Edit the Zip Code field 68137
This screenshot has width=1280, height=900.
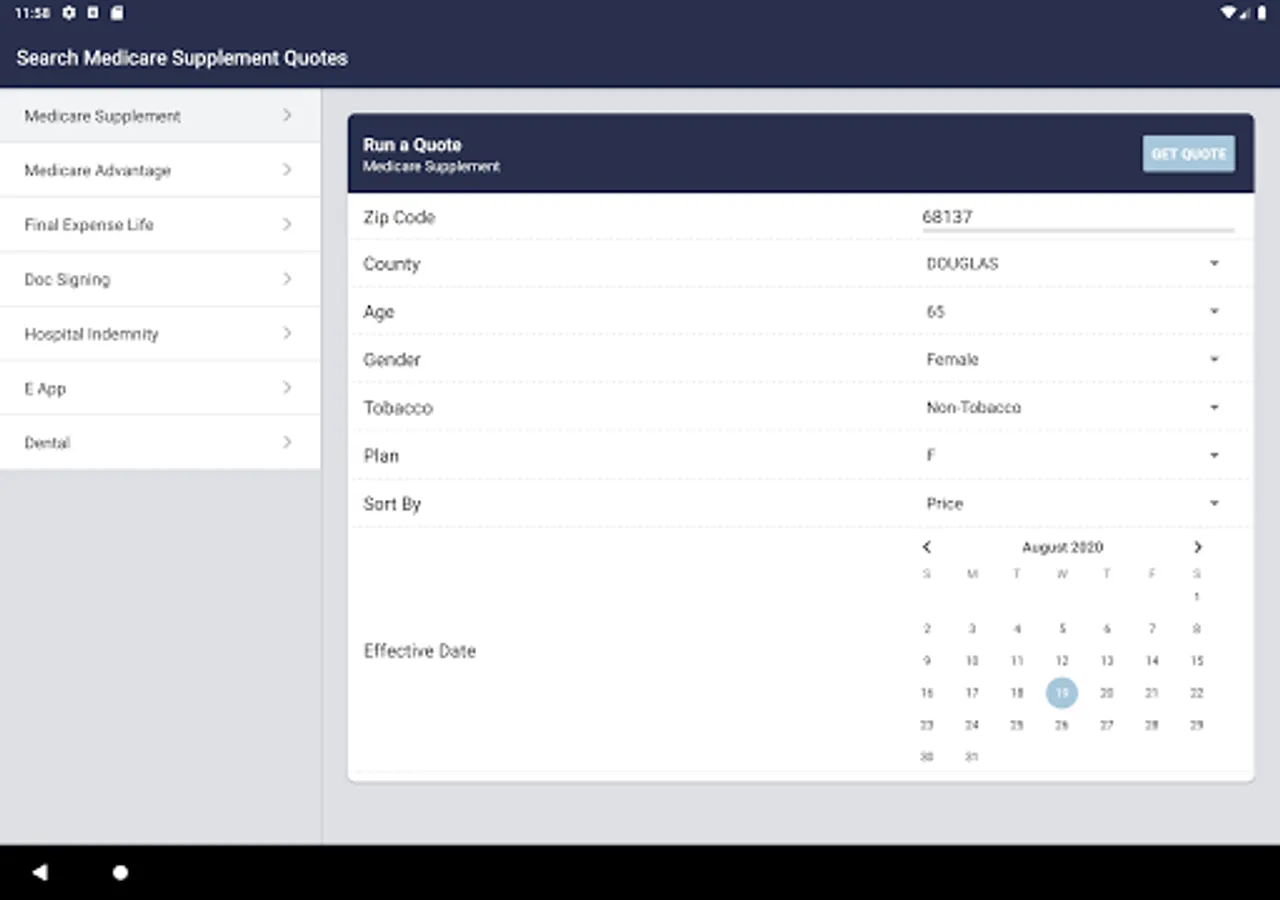coord(1078,217)
